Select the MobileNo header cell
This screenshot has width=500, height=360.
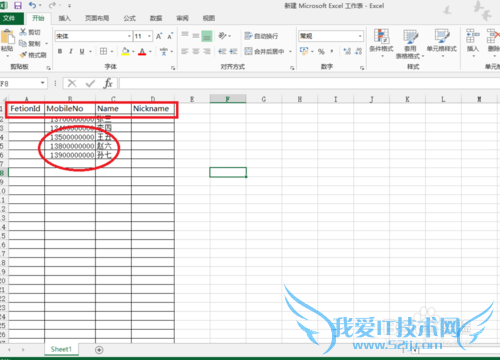coord(70,109)
